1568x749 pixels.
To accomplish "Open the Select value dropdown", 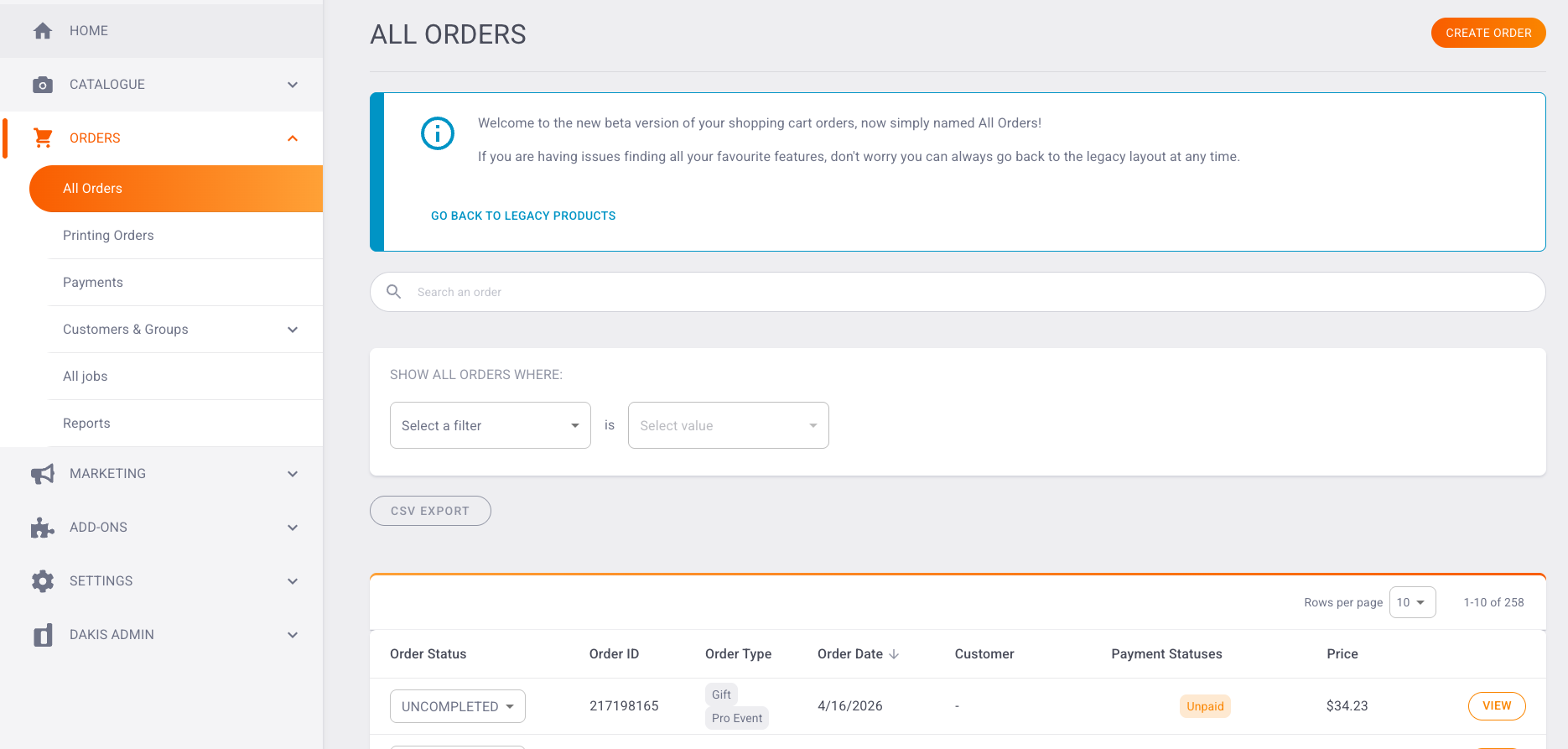I will click(729, 425).
